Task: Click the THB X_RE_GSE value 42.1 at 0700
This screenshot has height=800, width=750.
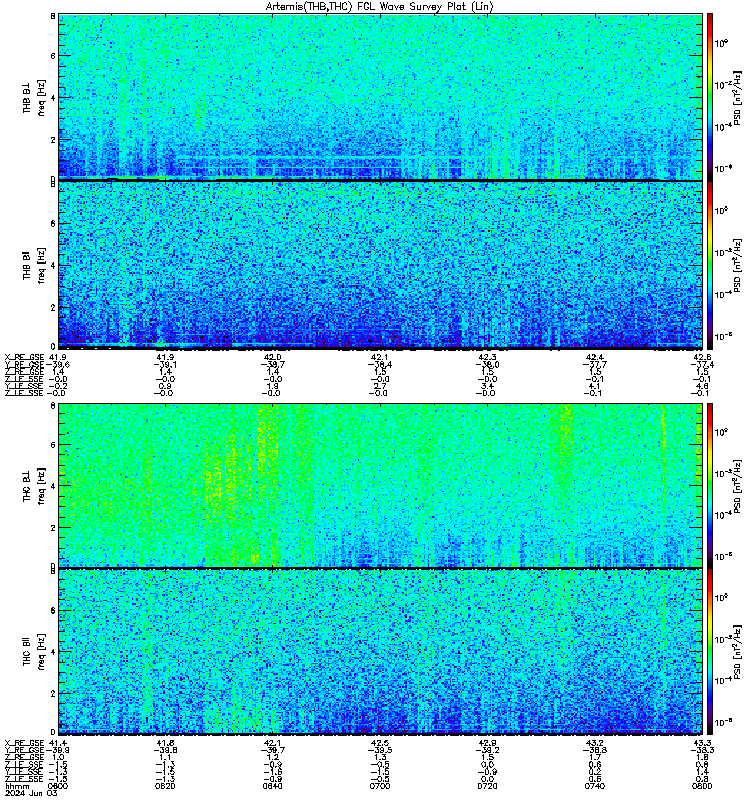Action: (380, 357)
